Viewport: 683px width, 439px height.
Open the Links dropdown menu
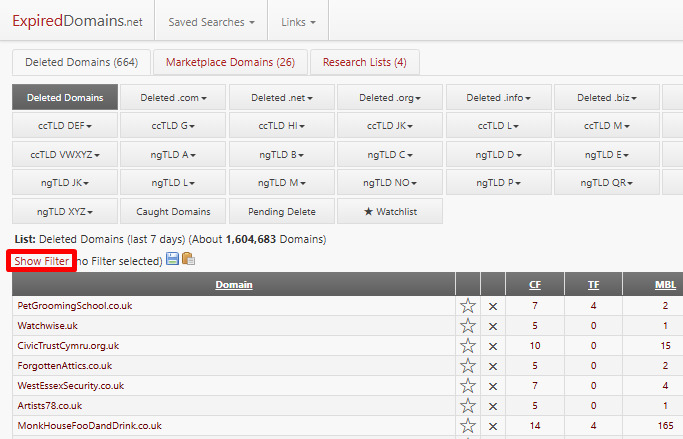pos(298,21)
